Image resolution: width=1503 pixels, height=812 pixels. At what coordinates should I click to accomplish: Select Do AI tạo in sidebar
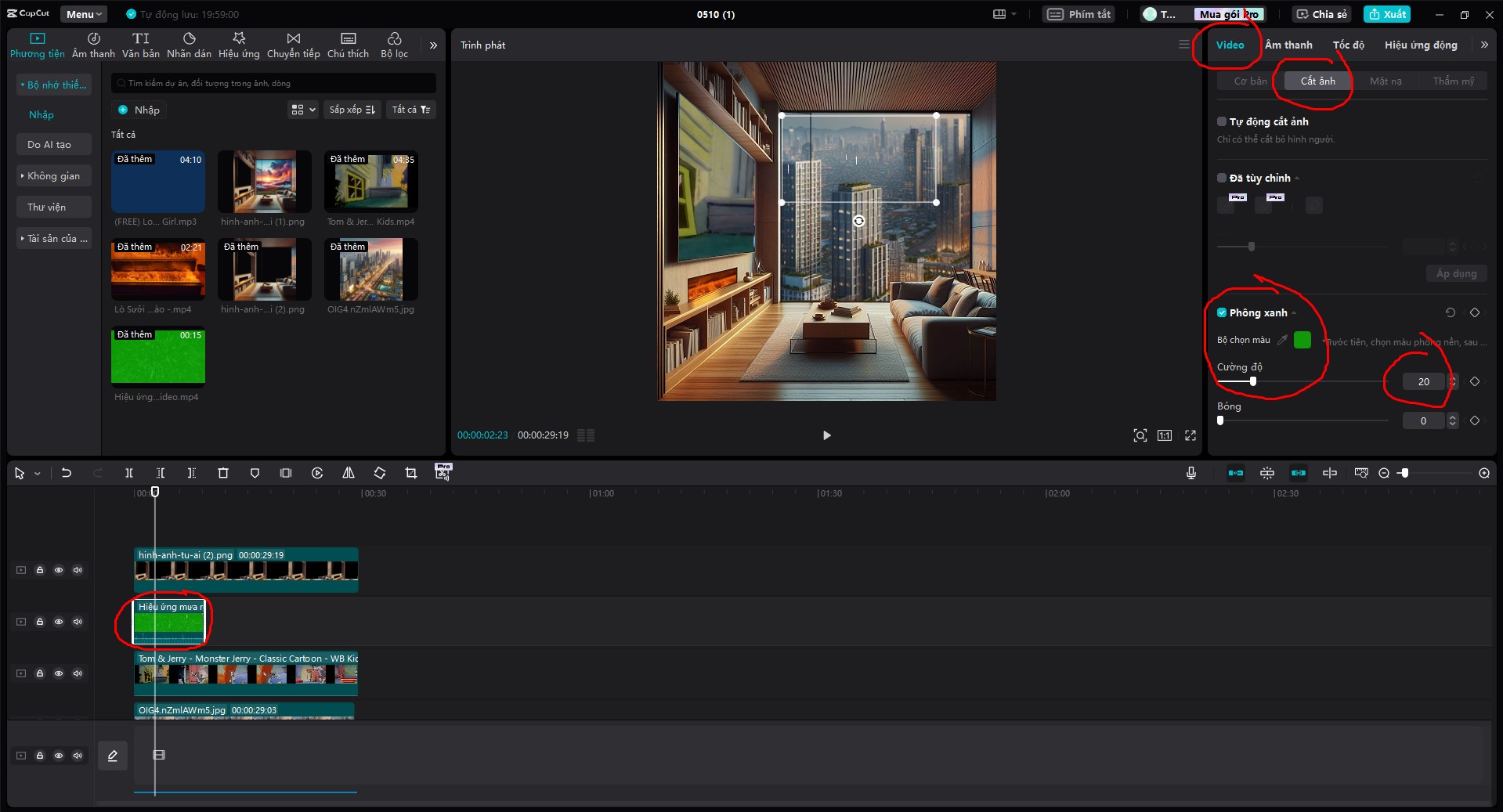pos(53,145)
